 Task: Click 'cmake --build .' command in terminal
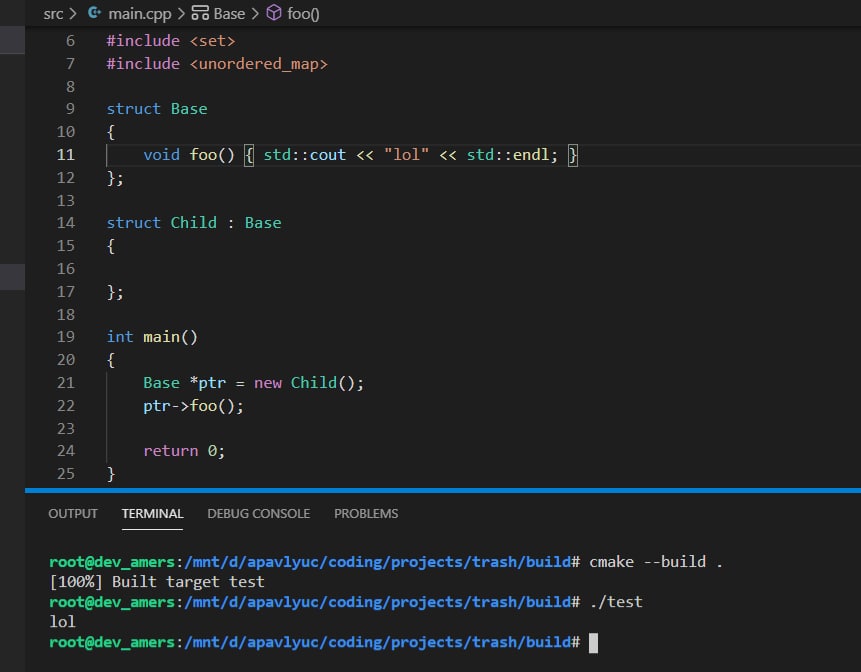point(656,562)
